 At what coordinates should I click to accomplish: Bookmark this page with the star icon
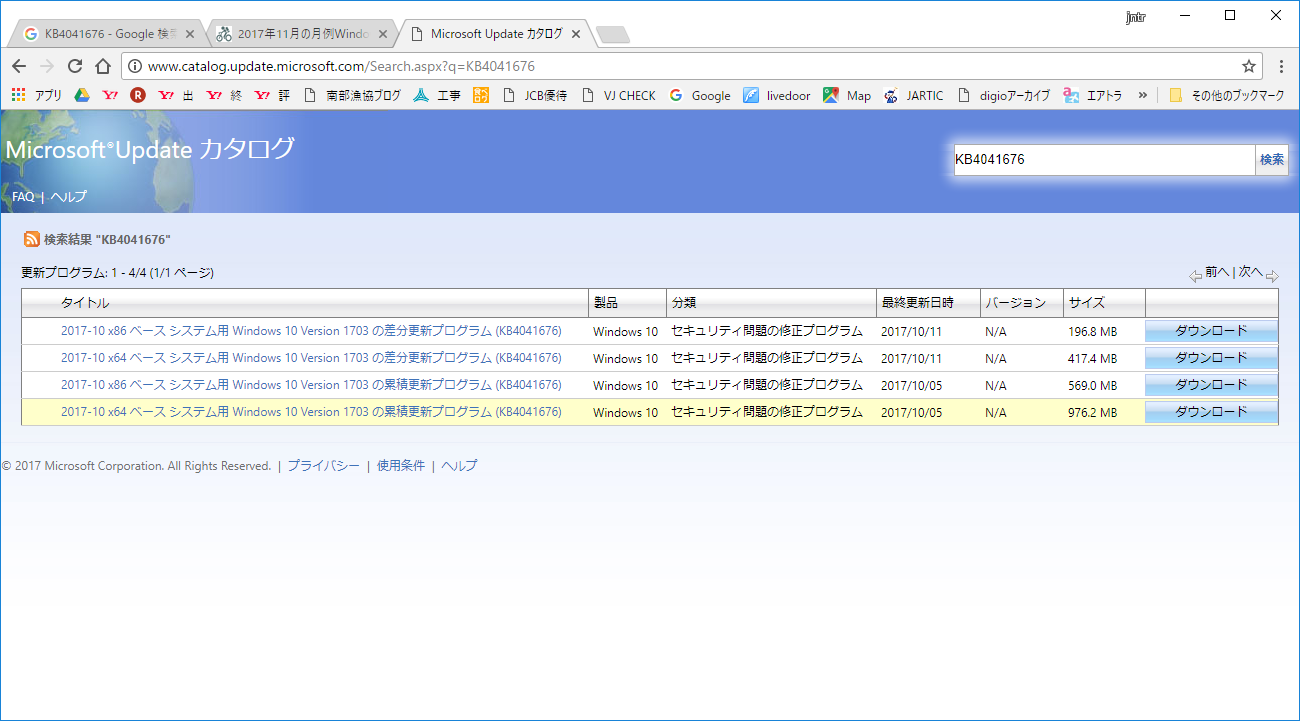click(x=1249, y=66)
